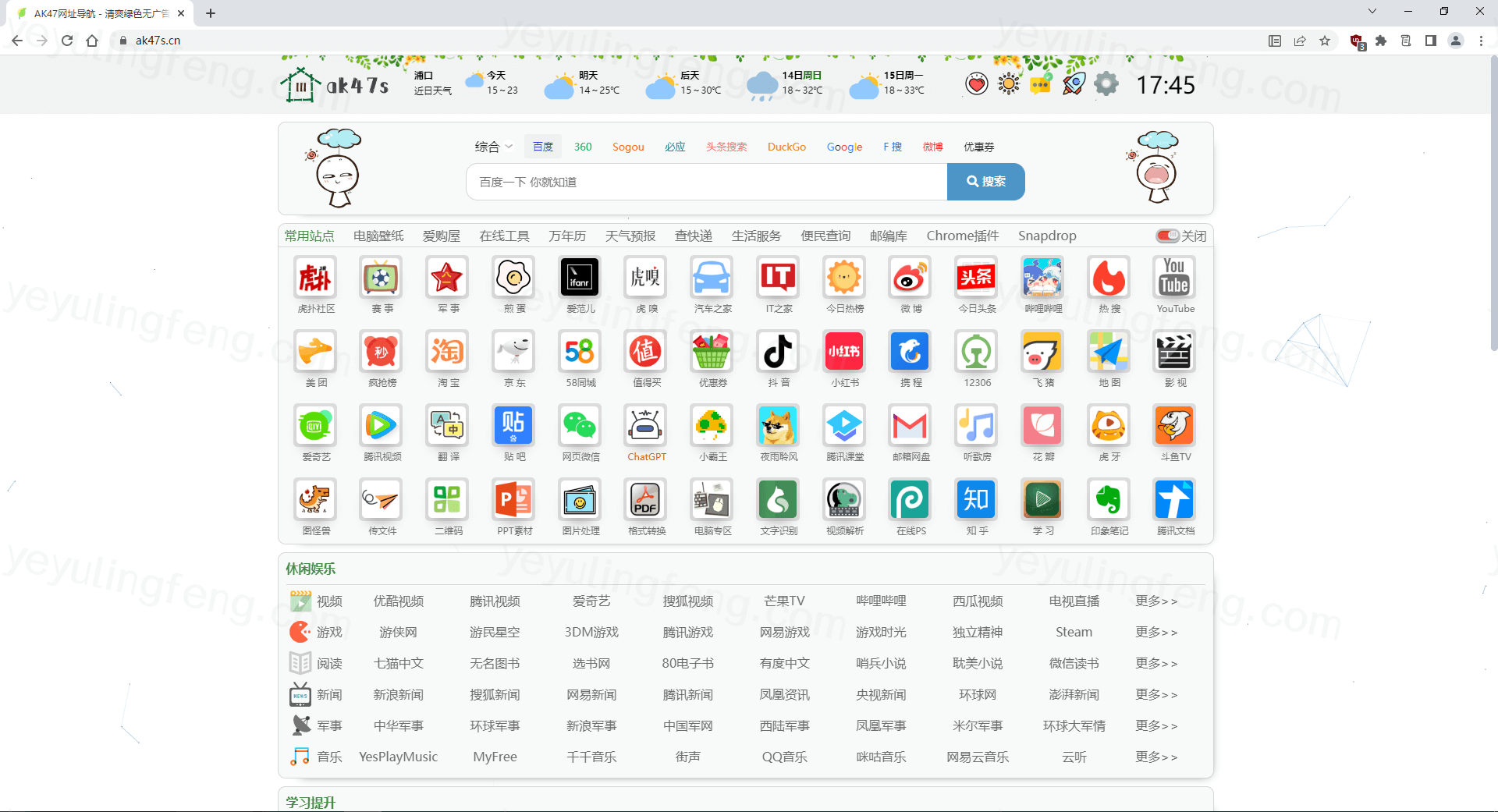1498x812 pixels.
Task: Open the 央视新闻 link
Action: 881,694
